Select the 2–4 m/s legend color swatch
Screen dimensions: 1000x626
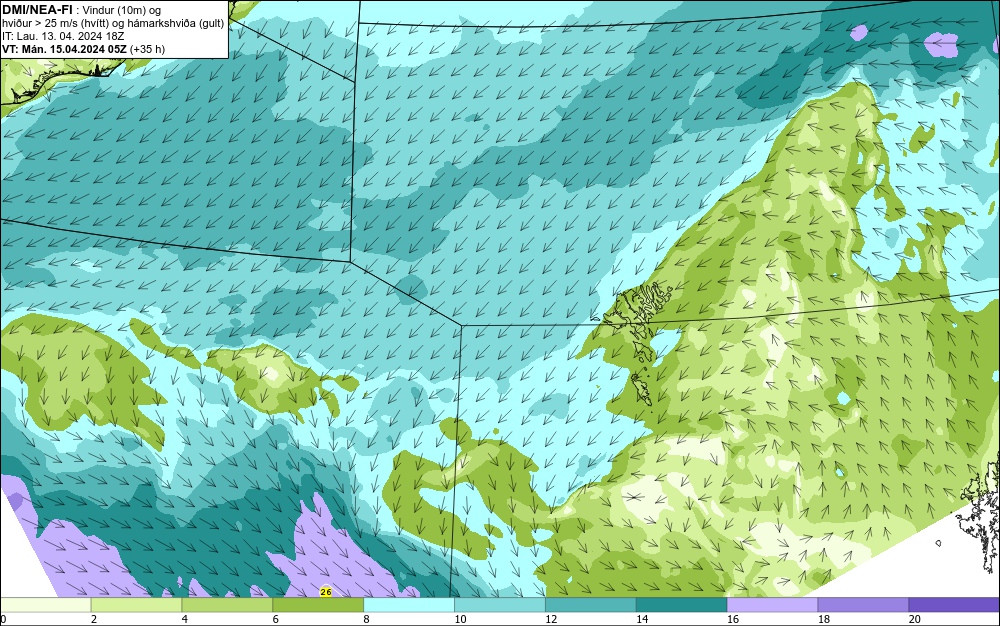(136, 605)
